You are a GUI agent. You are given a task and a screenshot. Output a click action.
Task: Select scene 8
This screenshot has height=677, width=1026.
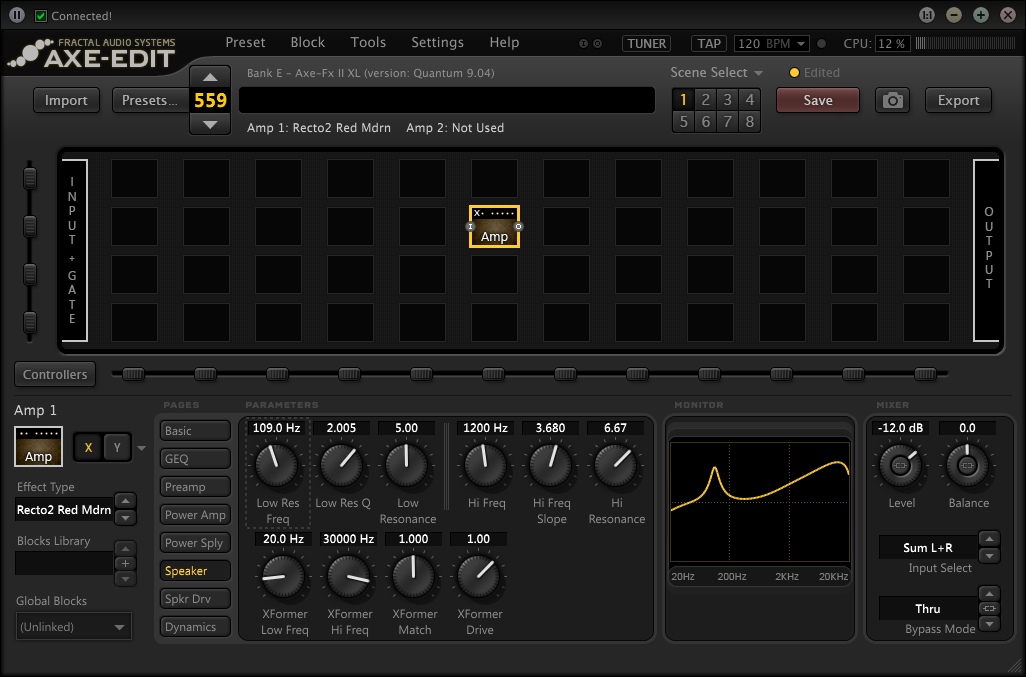click(x=750, y=122)
